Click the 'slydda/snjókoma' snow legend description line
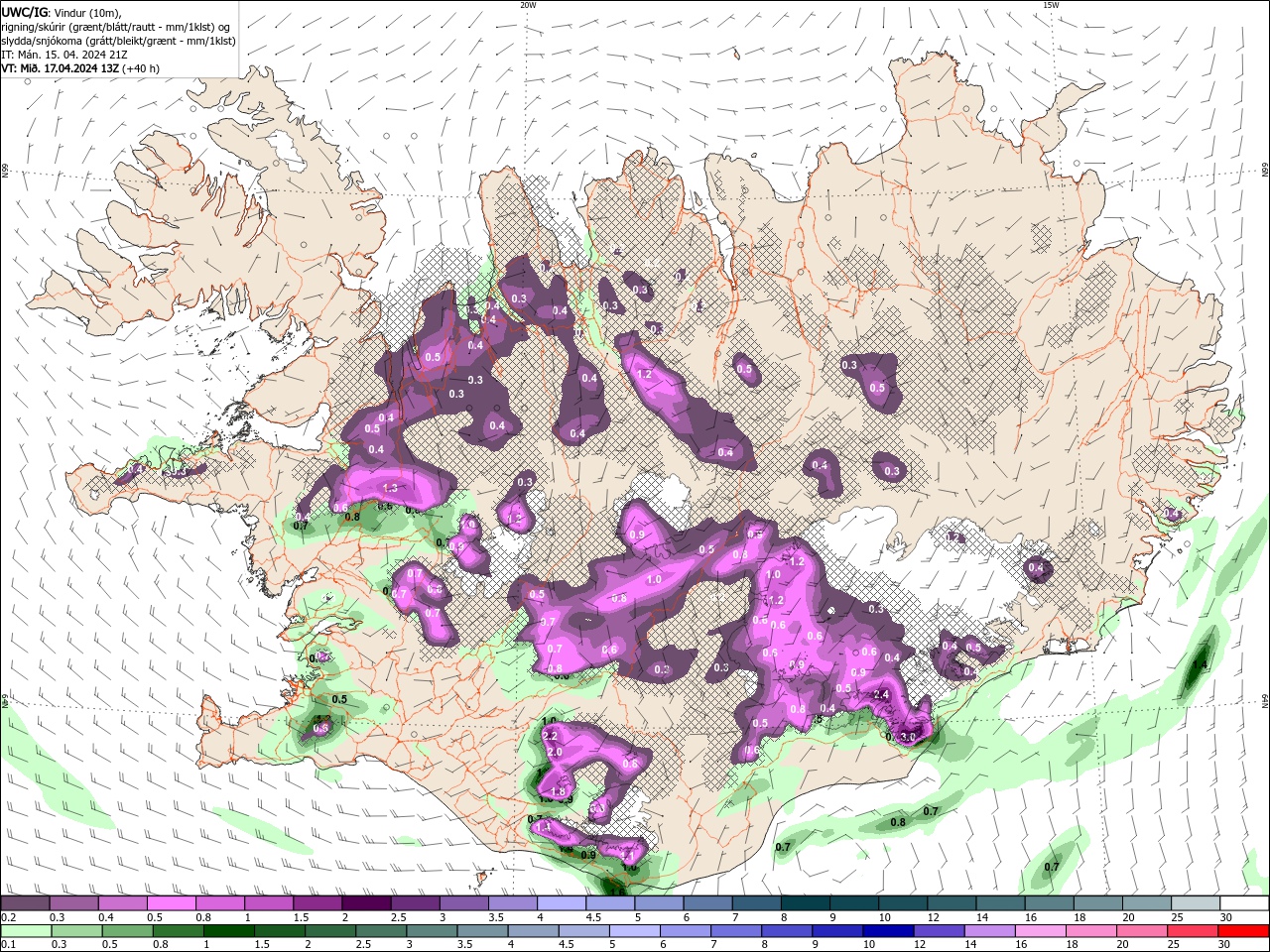 coord(118,41)
